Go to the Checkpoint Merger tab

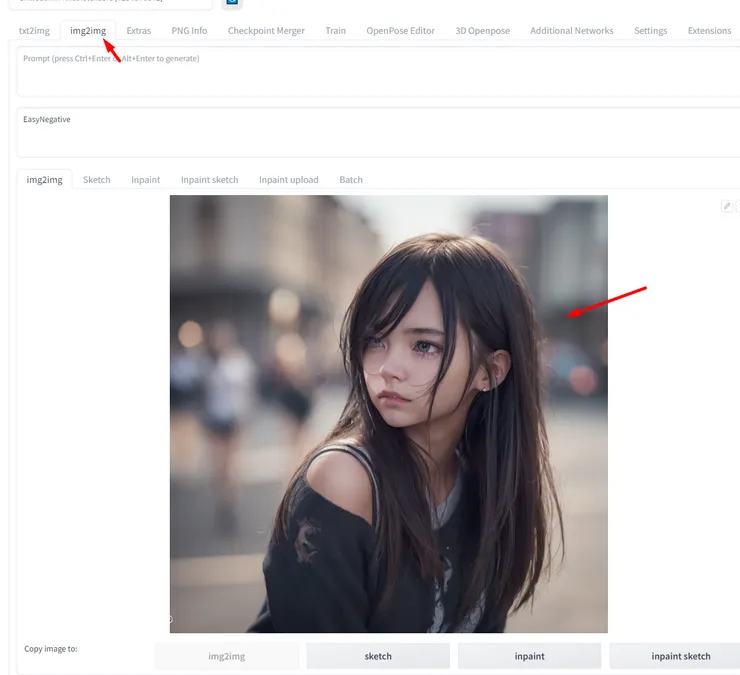coord(266,31)
